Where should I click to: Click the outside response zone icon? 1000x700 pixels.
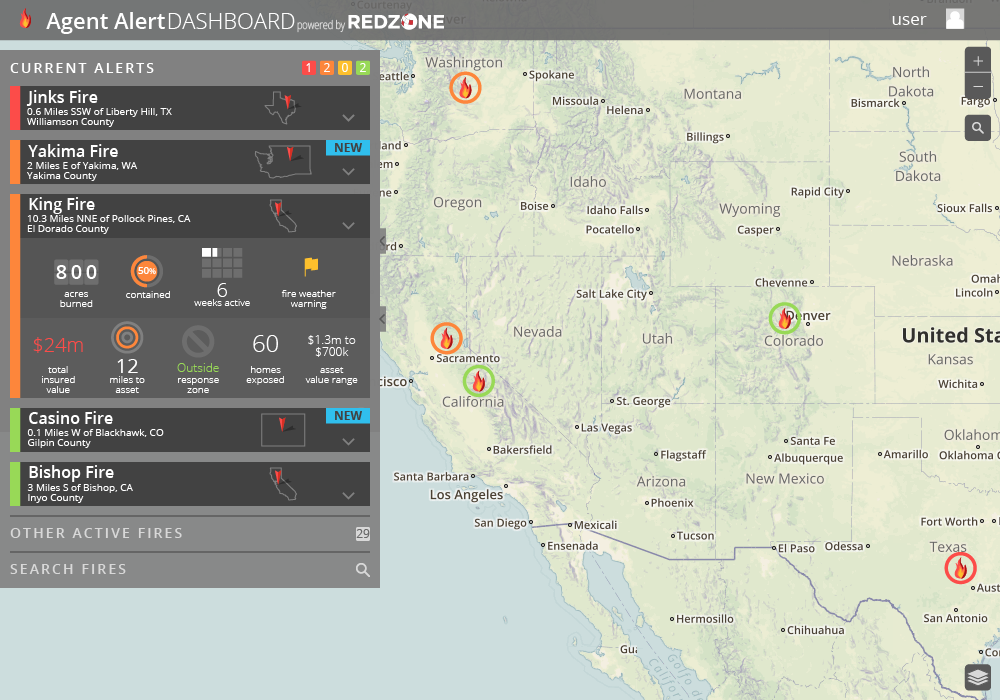pos(198,341)
